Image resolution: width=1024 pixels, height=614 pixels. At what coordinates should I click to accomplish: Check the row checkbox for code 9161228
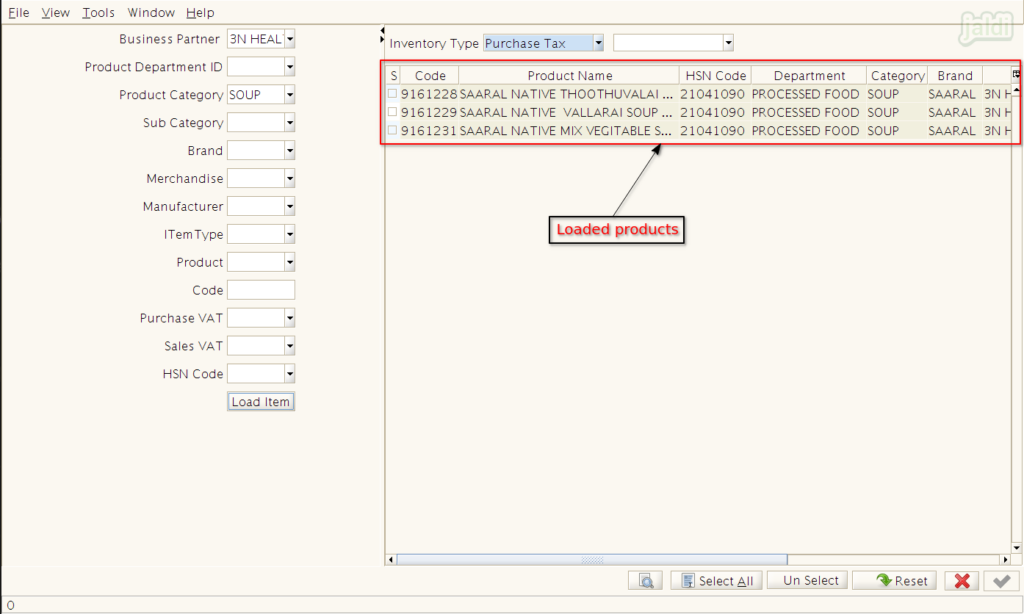pyautogui.click(x=392, y=93)
